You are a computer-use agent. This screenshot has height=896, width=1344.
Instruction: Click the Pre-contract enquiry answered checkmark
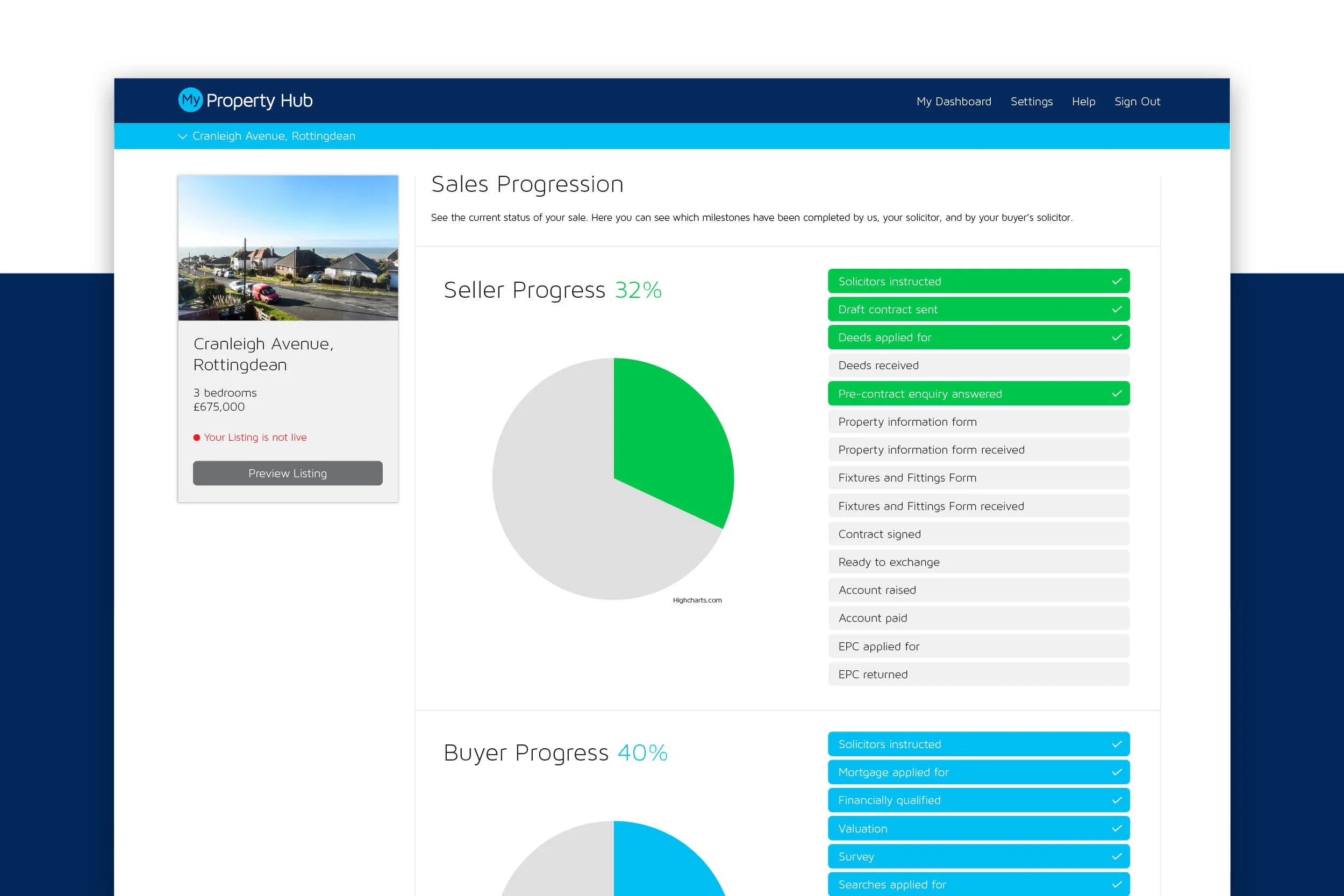point(1117,394)
